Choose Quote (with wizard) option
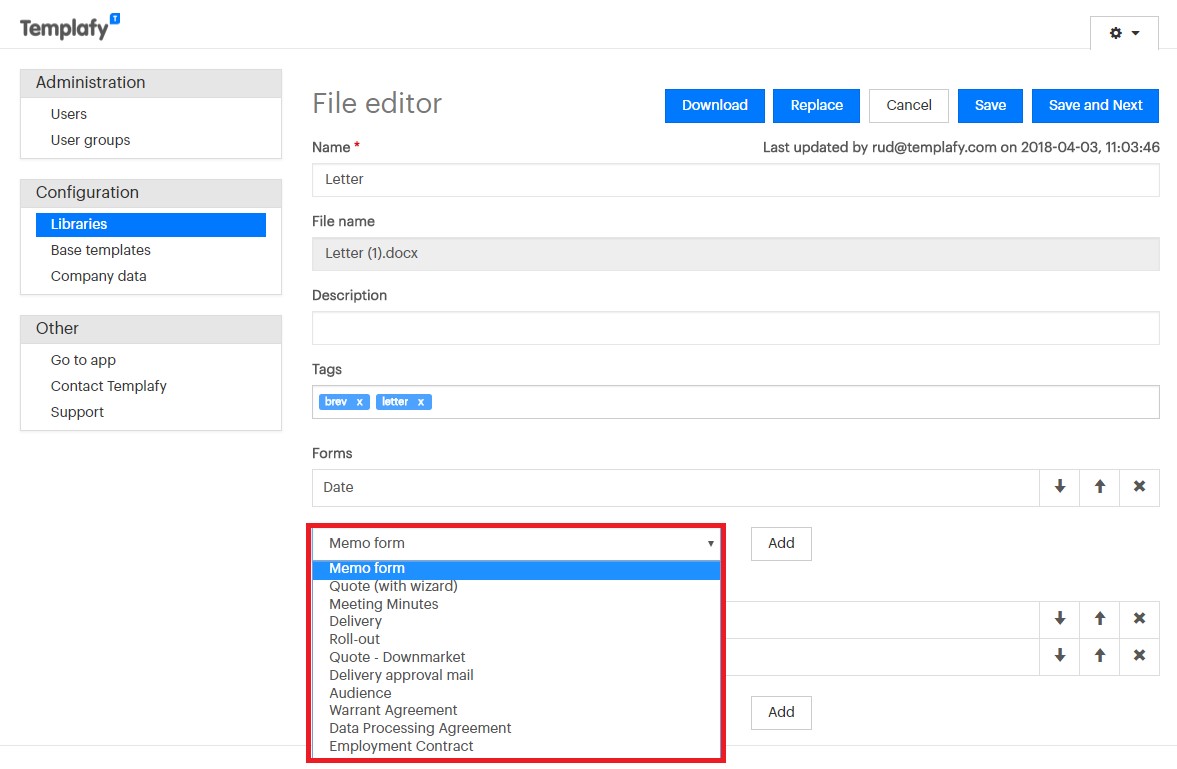The width and height of the screenshot is (1177, 769). 516,587
